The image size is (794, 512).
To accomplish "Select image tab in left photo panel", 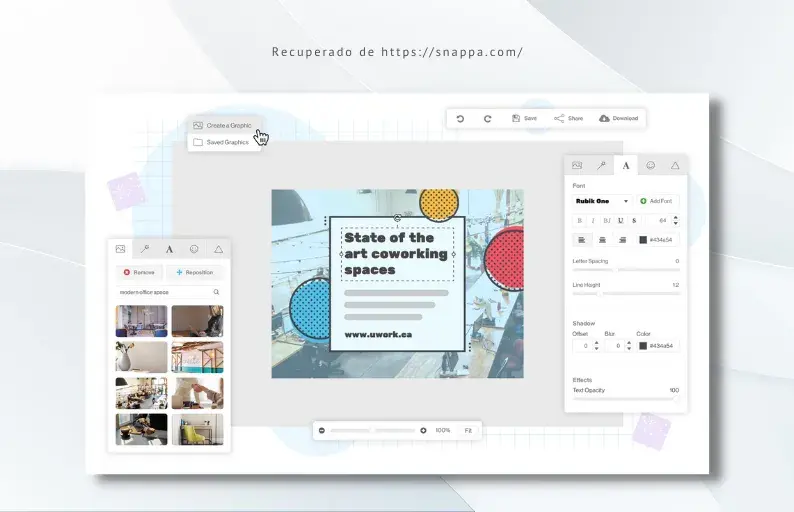I will pos(120,249).
